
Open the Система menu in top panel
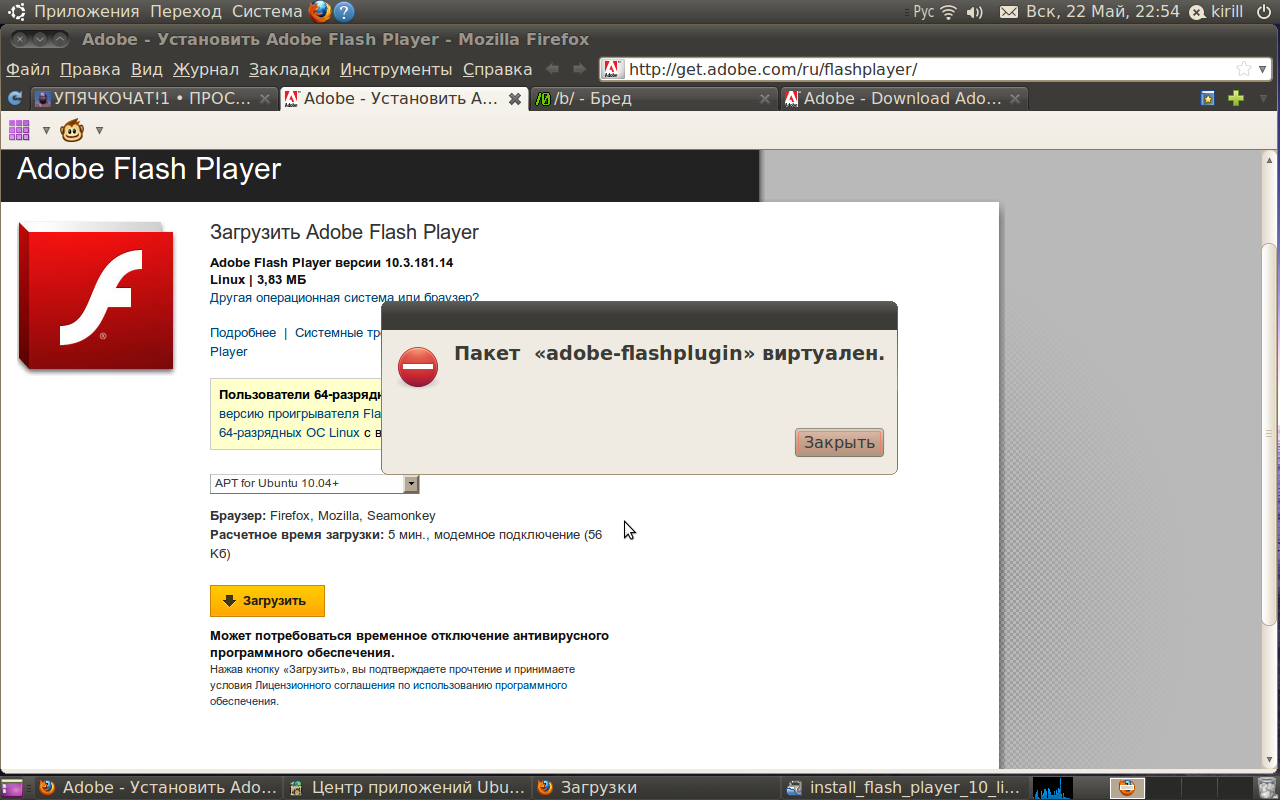point(267,11)
